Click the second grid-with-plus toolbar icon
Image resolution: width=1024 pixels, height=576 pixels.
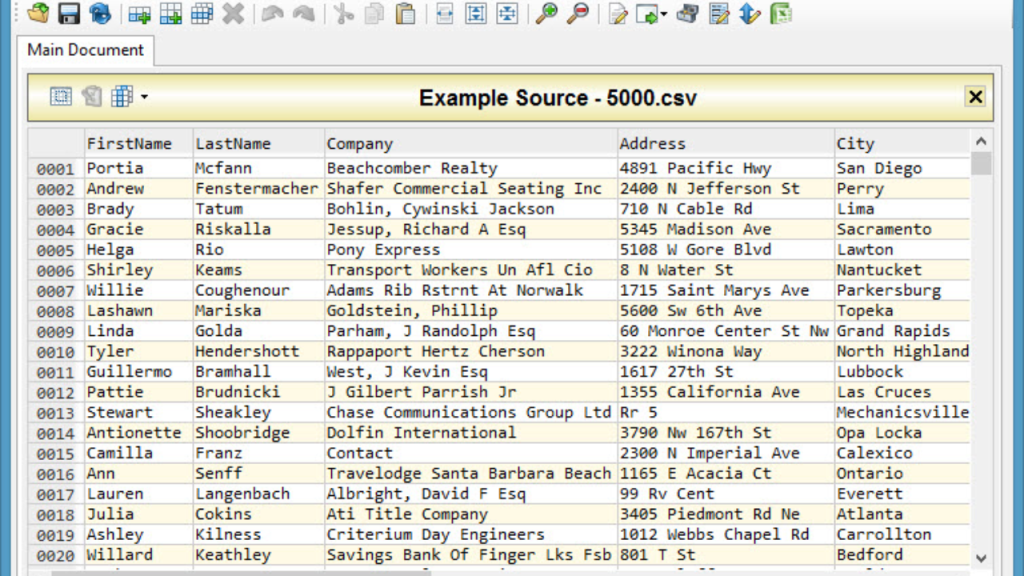(170, 14)
